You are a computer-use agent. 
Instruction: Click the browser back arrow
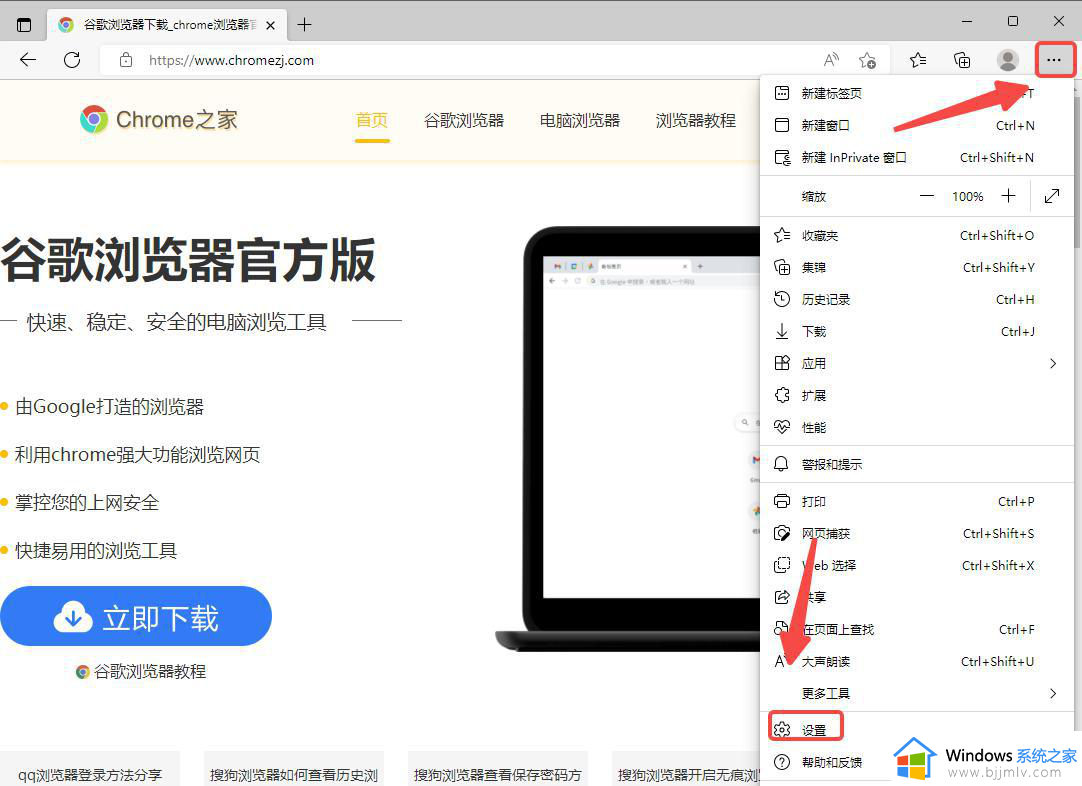click(28, 60)
